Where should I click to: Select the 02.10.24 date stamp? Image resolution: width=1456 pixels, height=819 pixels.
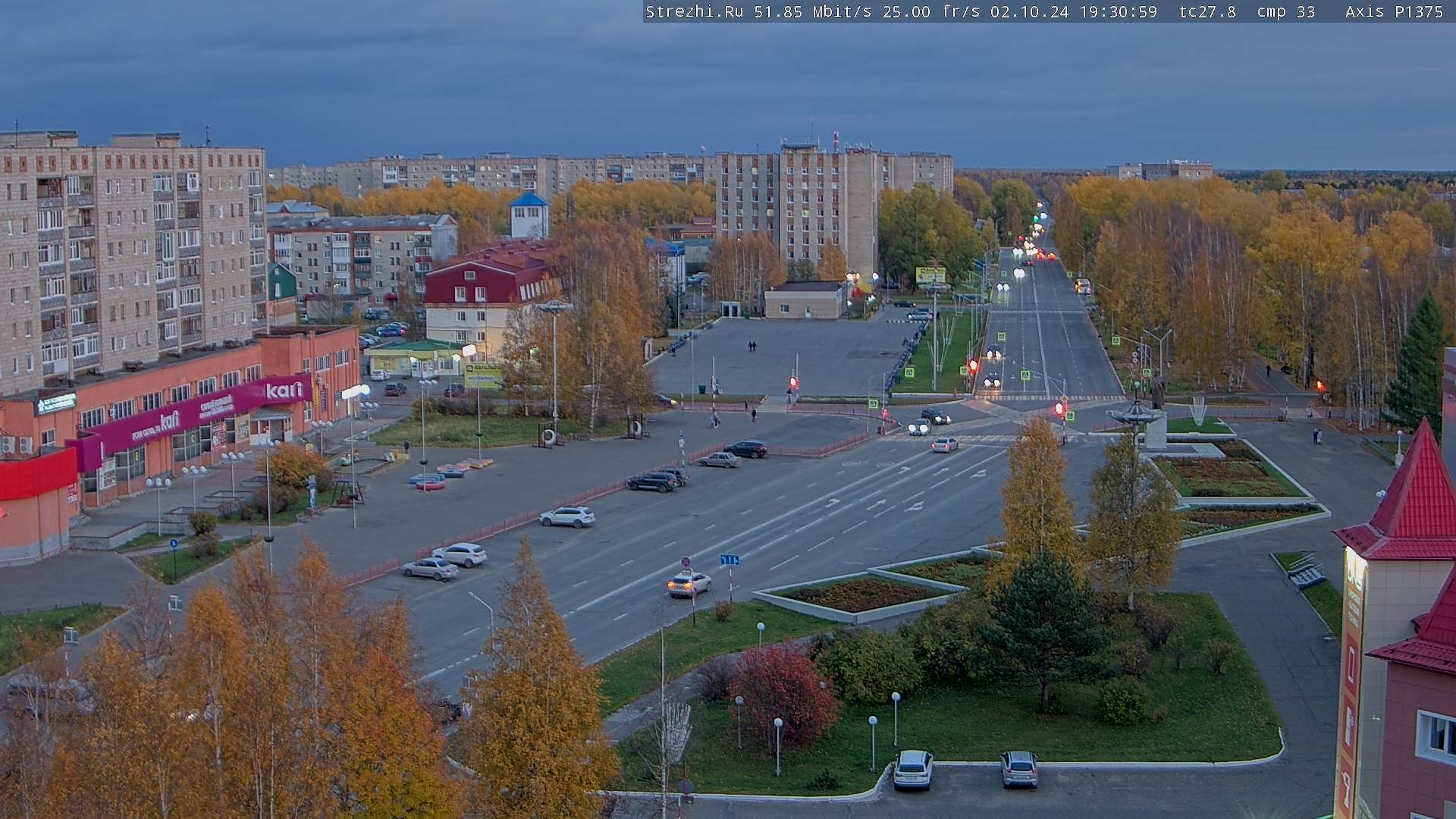point(1030,11)
